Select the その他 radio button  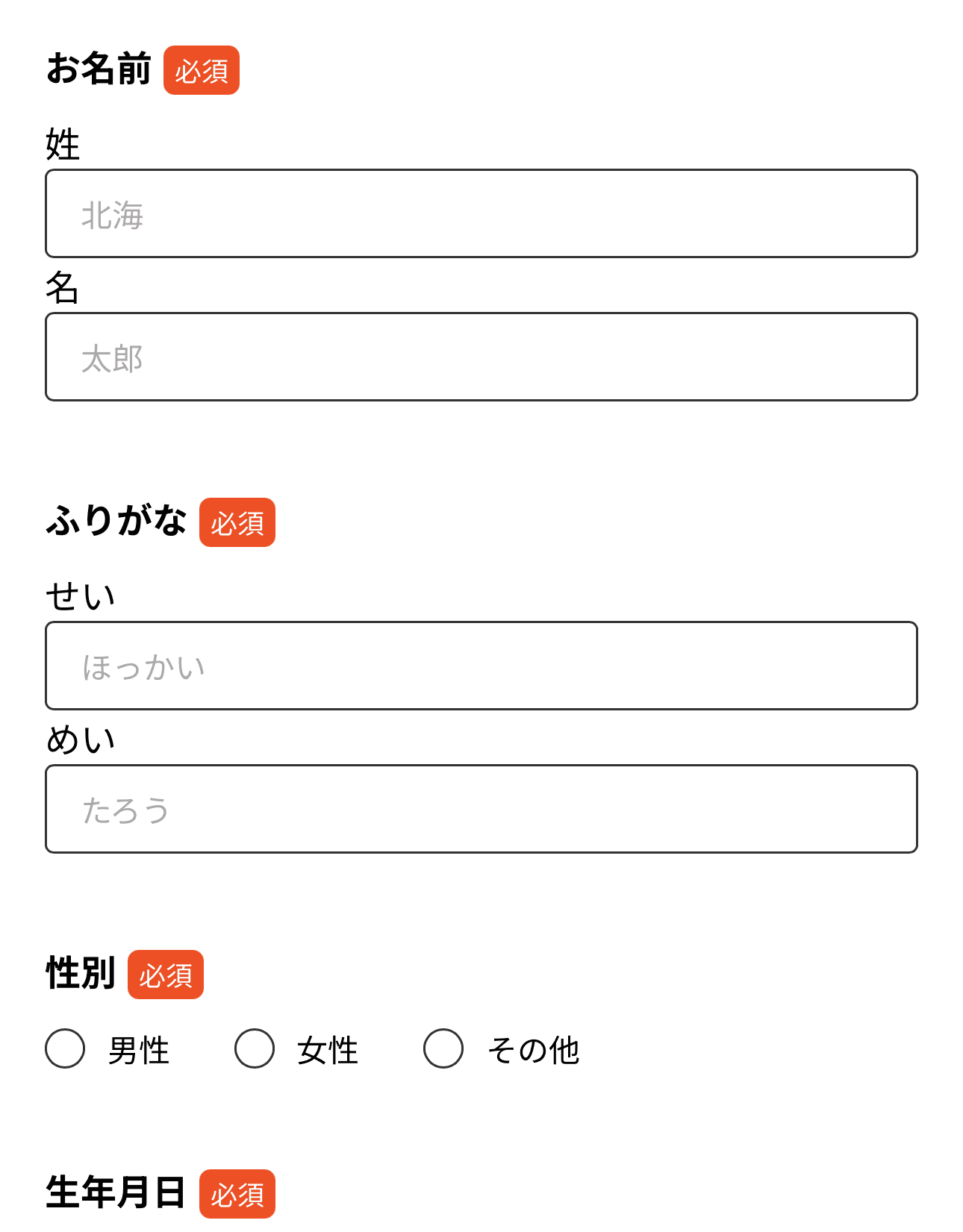[443, 1049]
